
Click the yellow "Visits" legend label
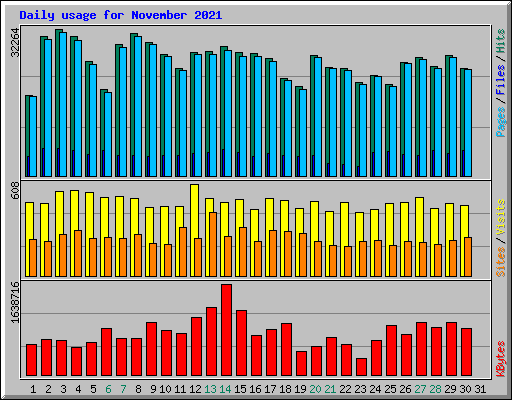[x=500, y=217]
